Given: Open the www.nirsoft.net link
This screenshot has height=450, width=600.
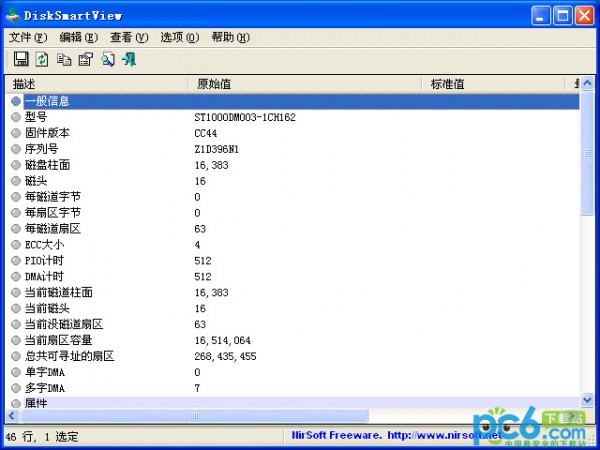Looking at the screenshot, I should [x=445, y=435].
